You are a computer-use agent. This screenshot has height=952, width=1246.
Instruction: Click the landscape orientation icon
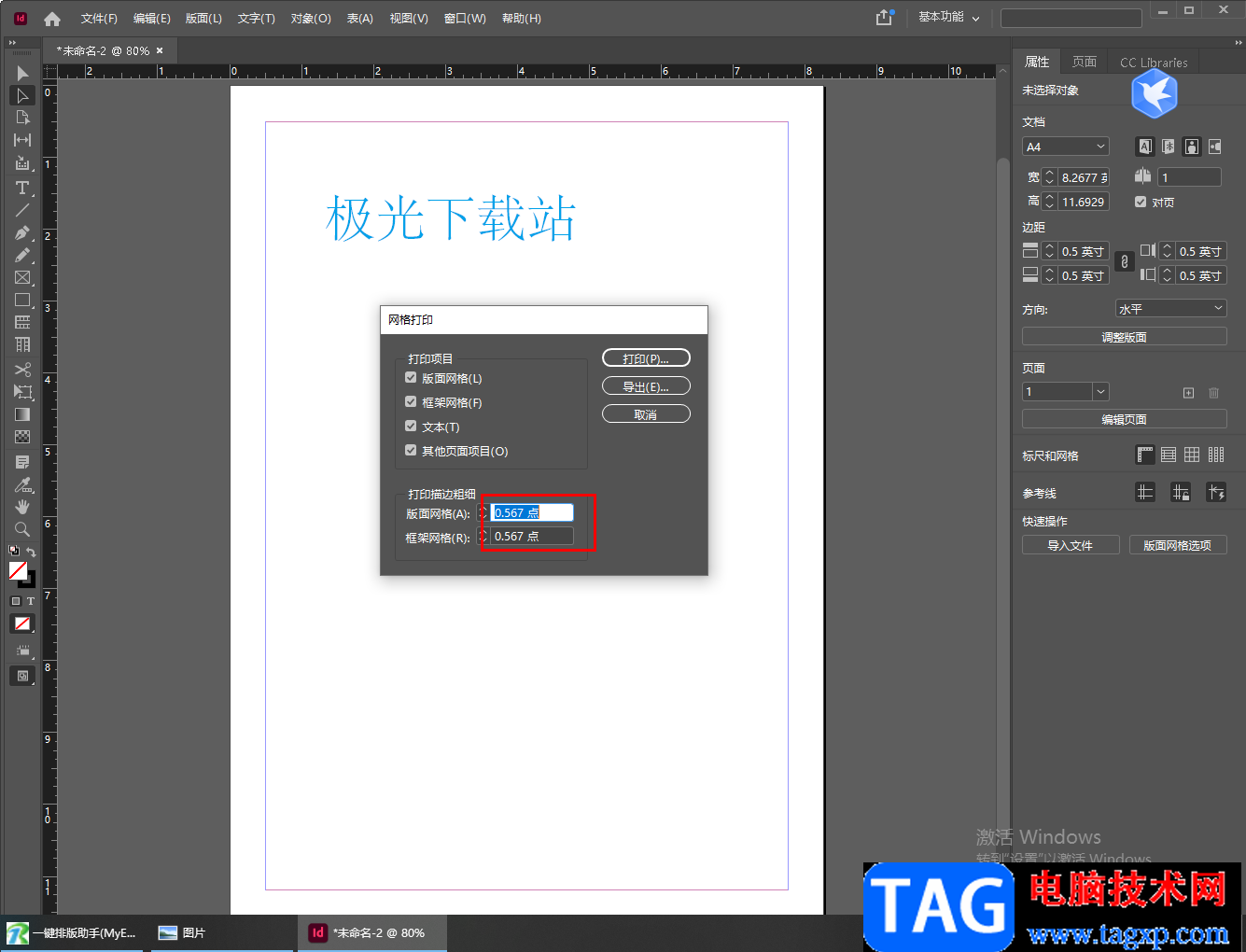[1214, 147]
